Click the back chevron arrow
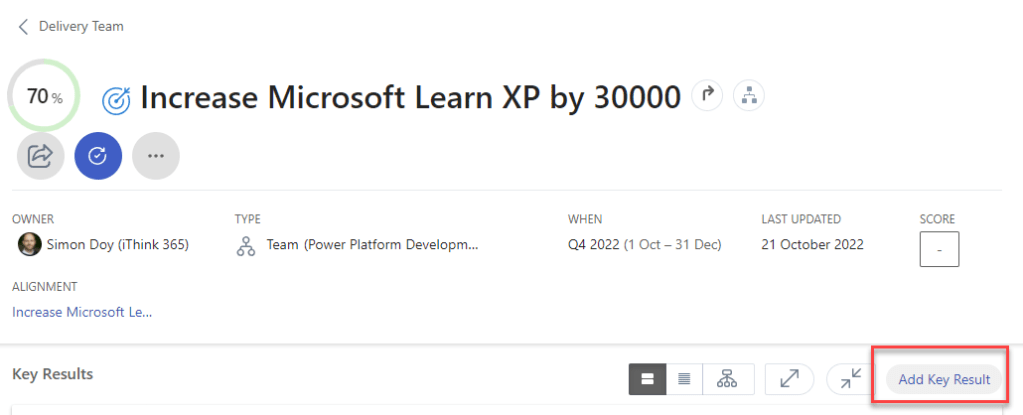The height and width of the screenshot is (415, 1023). pos(24,26)
